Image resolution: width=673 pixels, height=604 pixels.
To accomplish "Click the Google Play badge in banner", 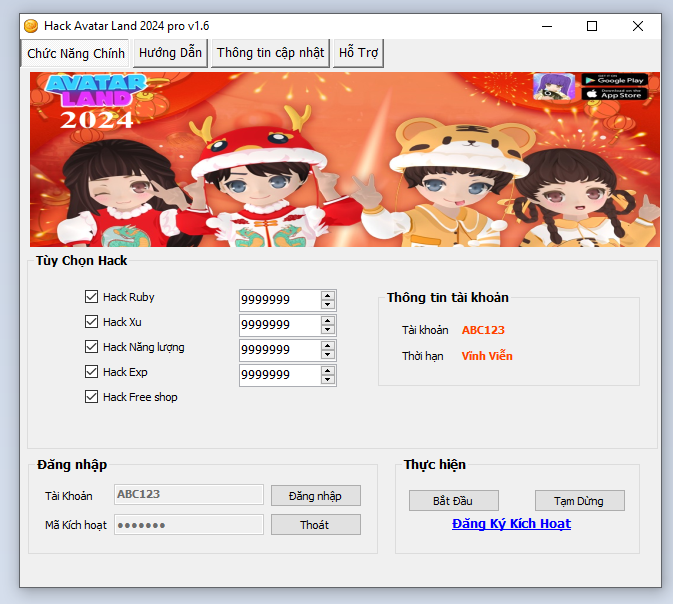I will pyautogui.click(x=615, y=80).
